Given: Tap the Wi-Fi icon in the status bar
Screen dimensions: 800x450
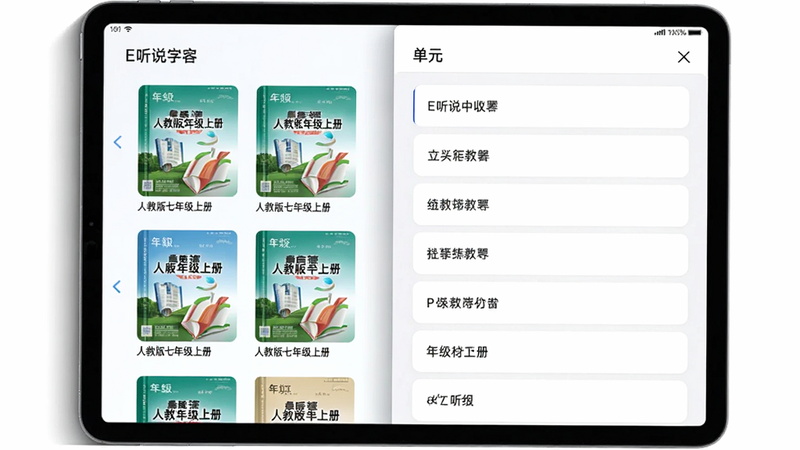Looking at the screenshot, I should (129, 29).
